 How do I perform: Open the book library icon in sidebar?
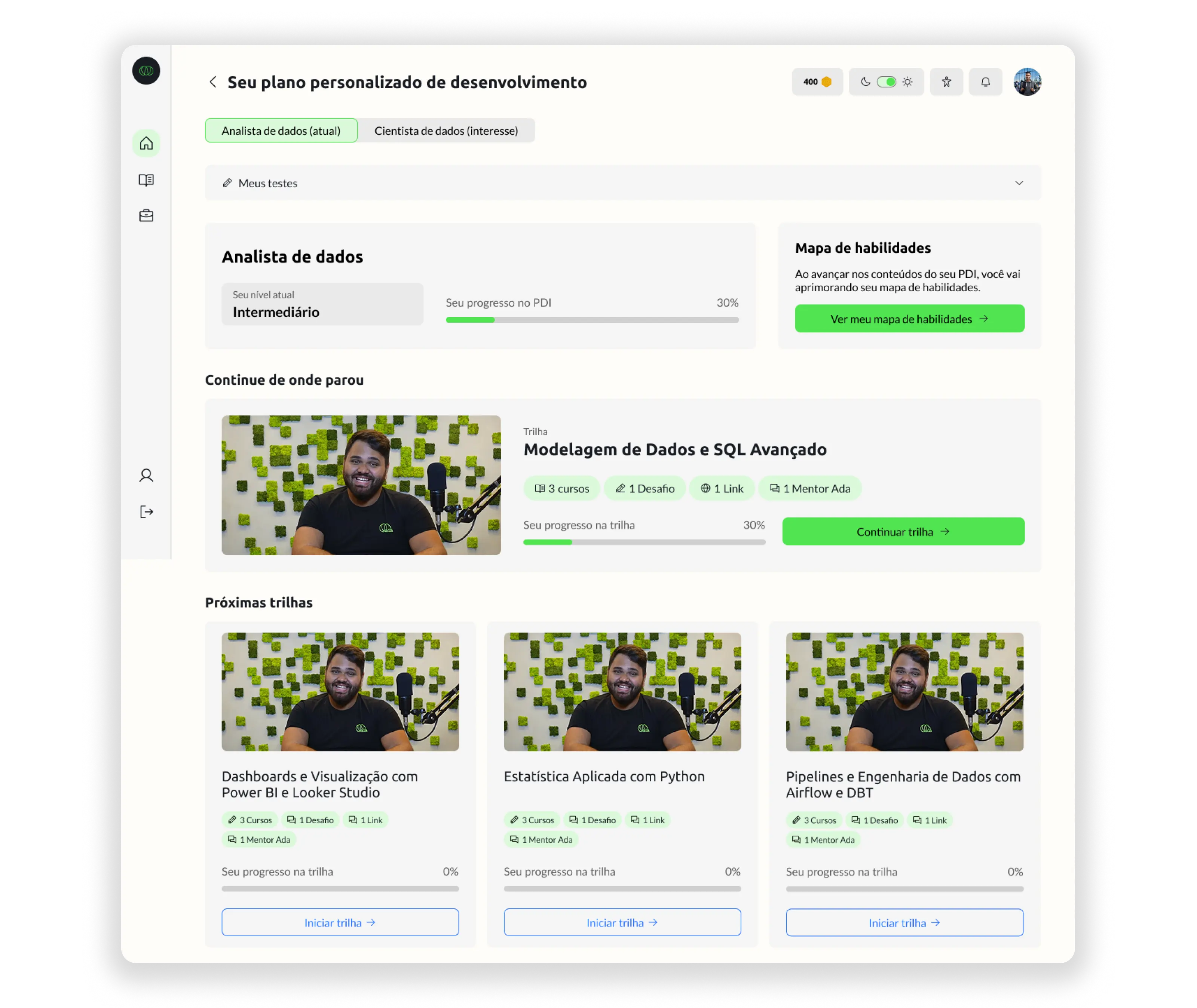click(x=146, y=180)
